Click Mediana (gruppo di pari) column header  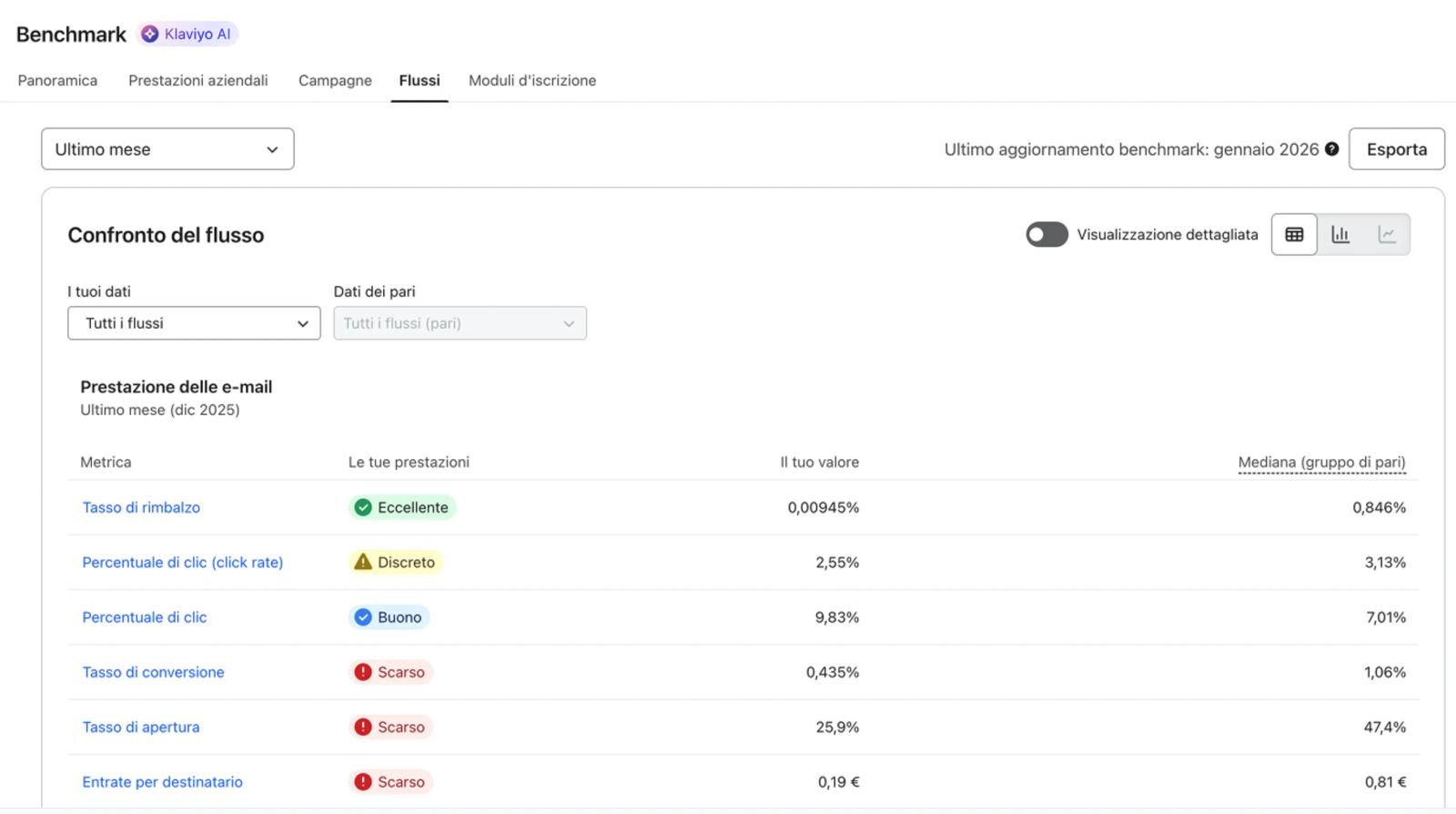(1321, 462)
